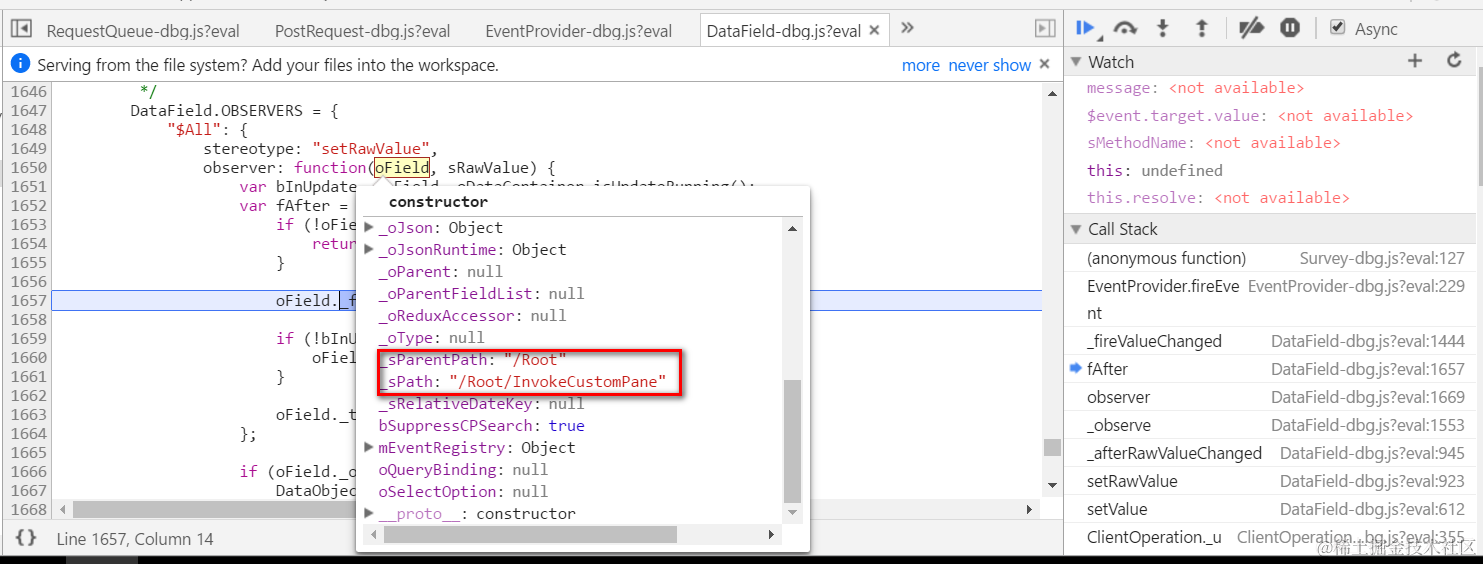The image size is (1483, 564).
Task: Click the info icon in the workspace banner
Action: [x=20, y=64]
